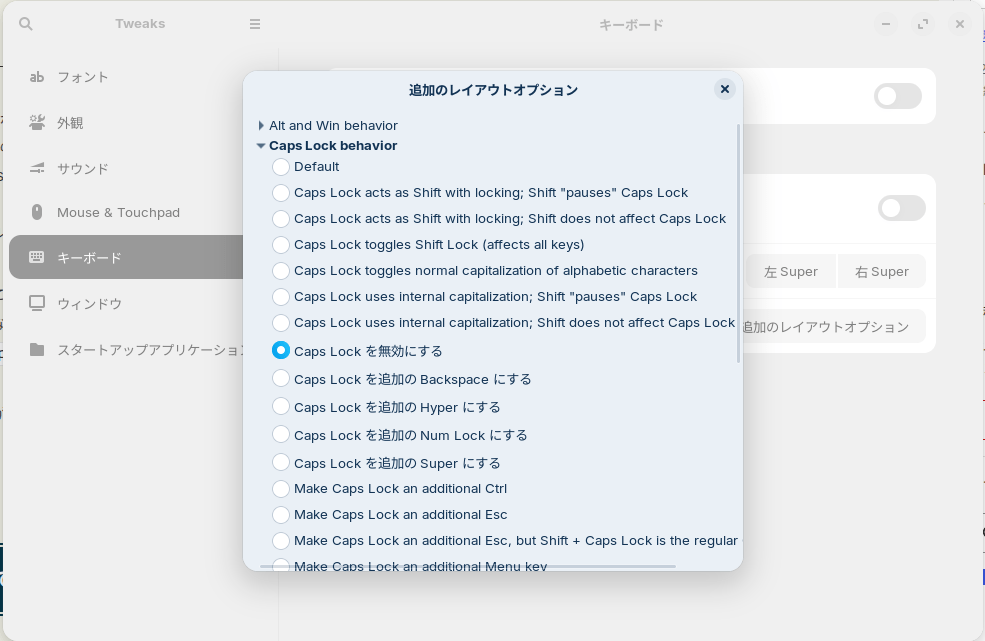Click the 外観 appearance sidebar icon
985x641 pixels.
(x=36, y=123)
